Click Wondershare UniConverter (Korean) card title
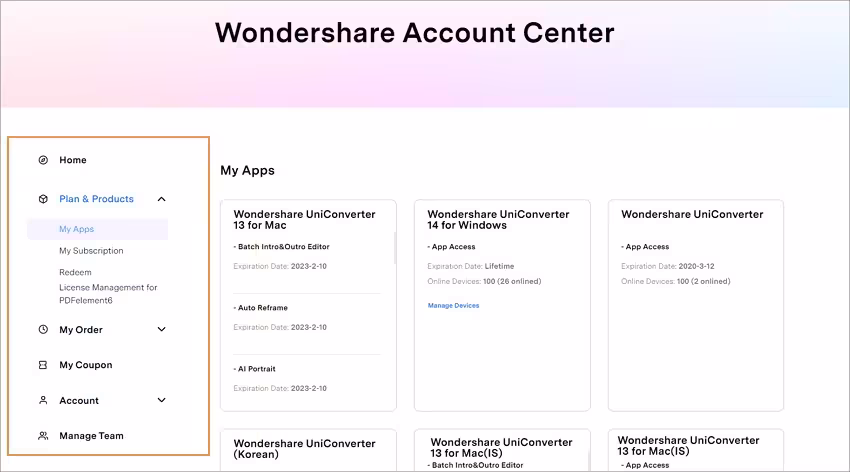This screenshot has height=472, width=850. pyautogui.click(x=304, y=449)
